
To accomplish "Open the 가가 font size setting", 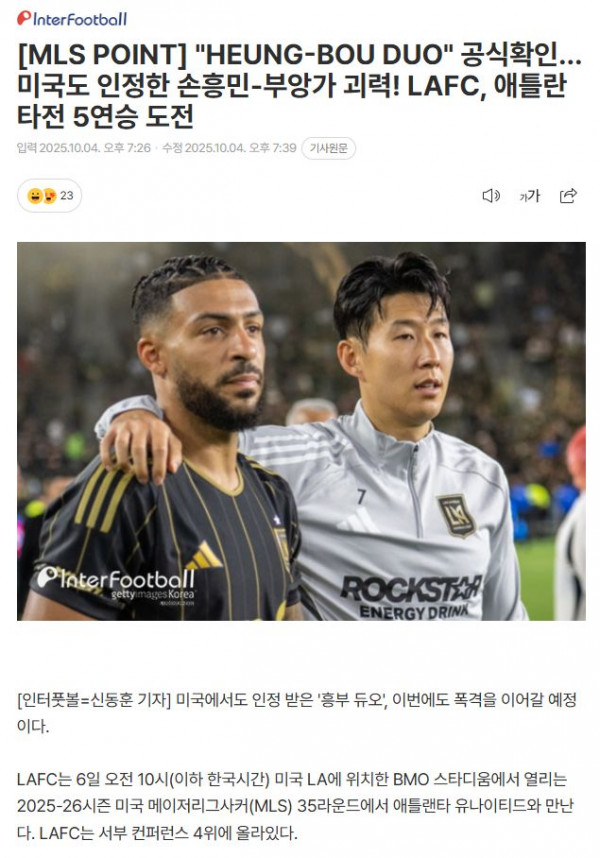I will pyautogui.click(x=529, y=196).
